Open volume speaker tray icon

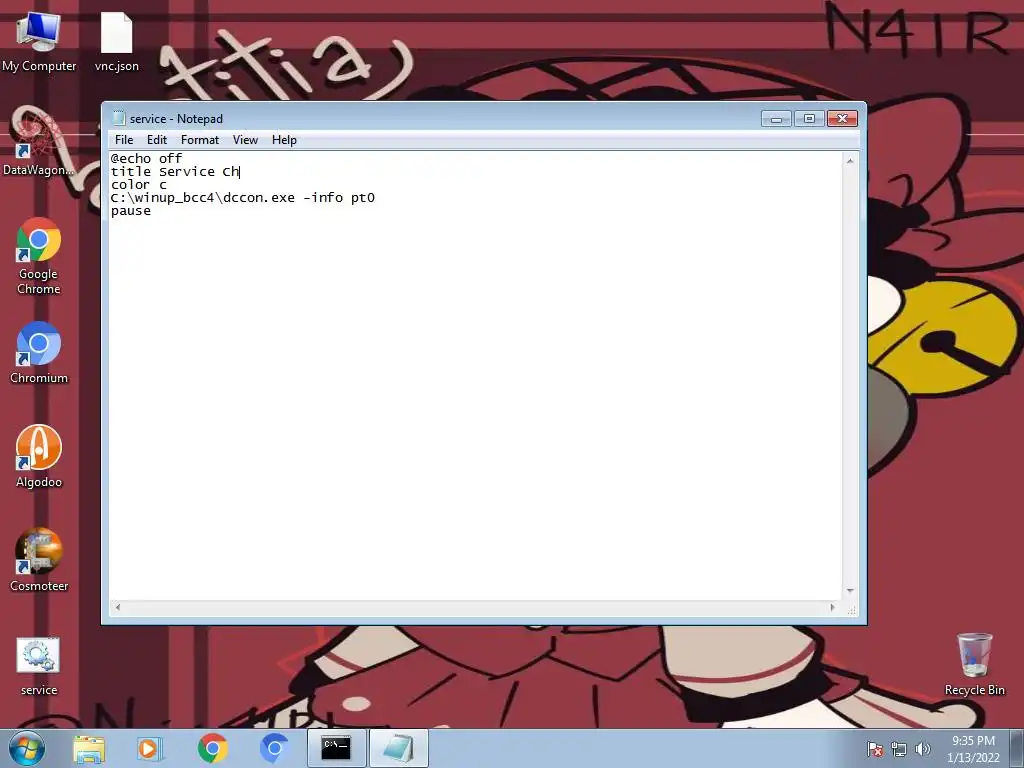[x=922, y=749]
